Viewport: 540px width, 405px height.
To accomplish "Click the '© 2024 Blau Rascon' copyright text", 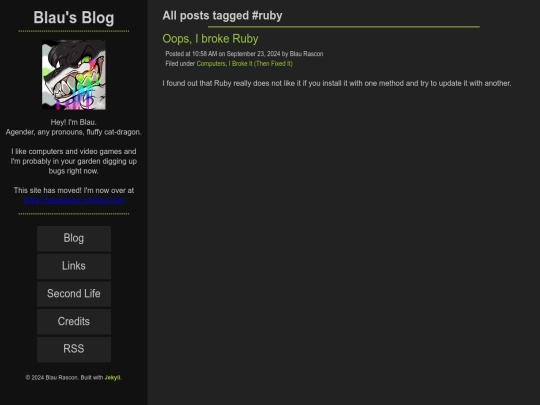I will coord(52,377).
